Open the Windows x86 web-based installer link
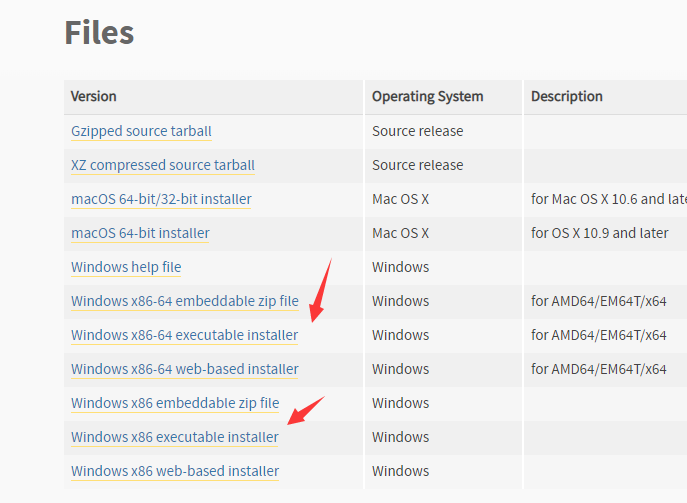Viewport: 687px width, 503px height. pyautogui.click(x=175, y=471)
